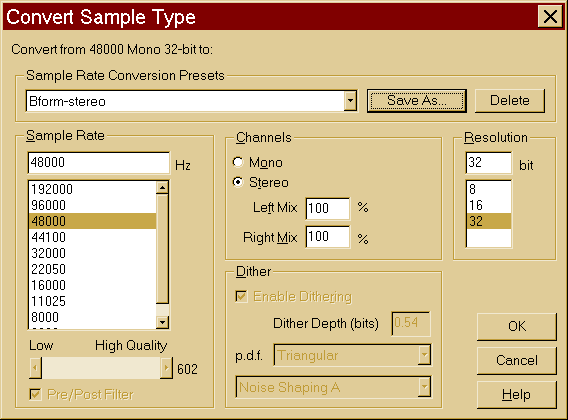
Task: Confirm the conversion with OK
Action: [517, 327]
